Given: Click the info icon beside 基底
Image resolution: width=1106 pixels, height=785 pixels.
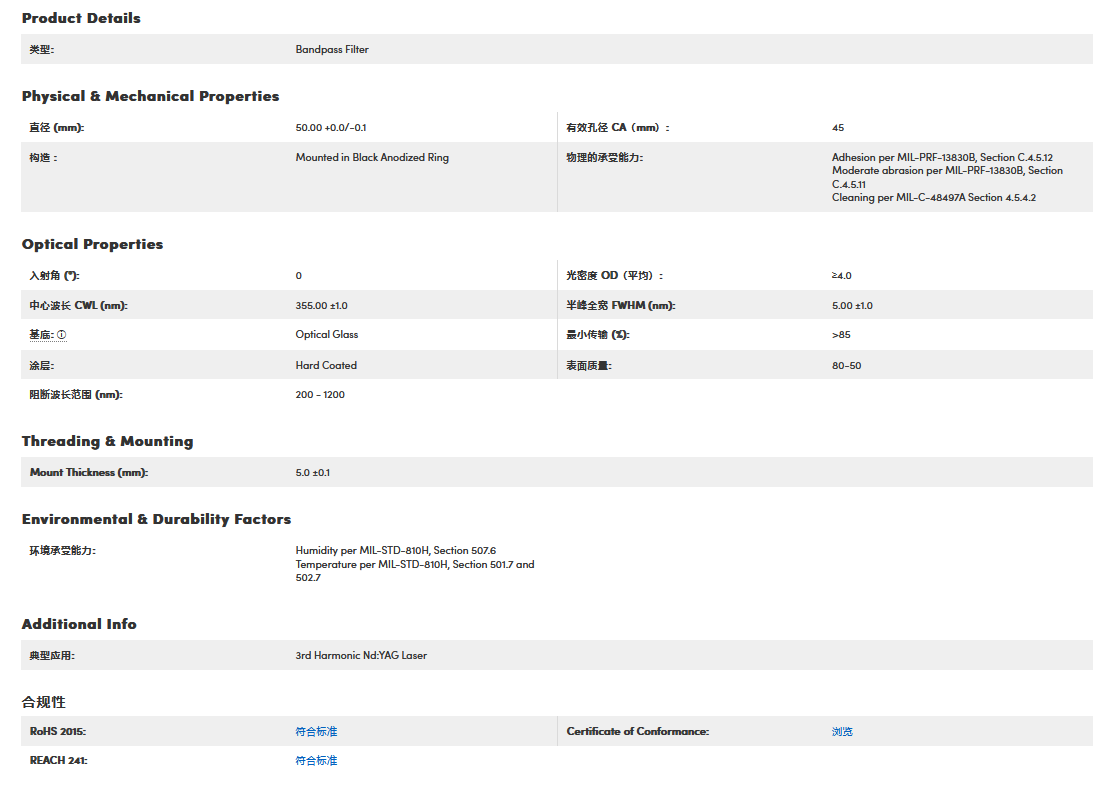Looking at the screenshot, I should point(62,335).
